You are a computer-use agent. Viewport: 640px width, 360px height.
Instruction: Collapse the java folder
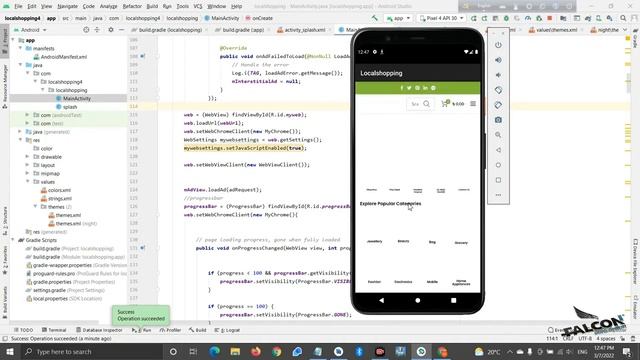click(x=20, y=65)
